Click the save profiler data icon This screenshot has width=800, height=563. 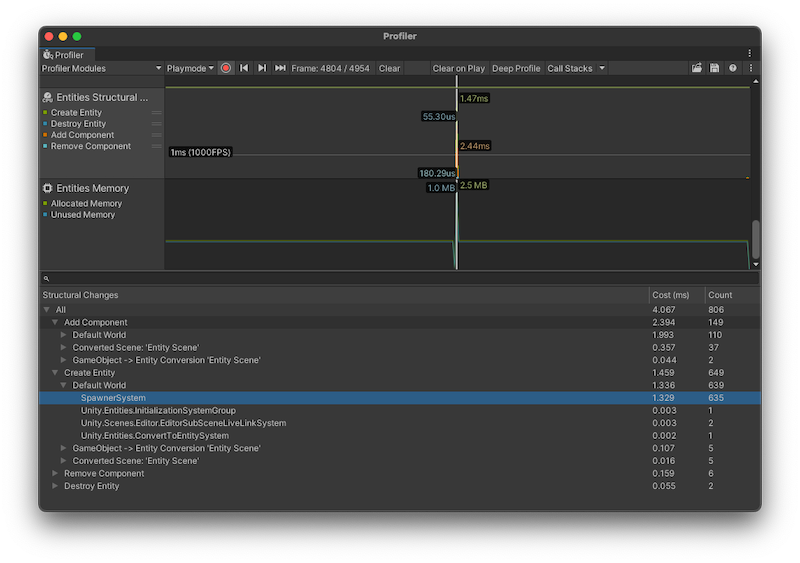715,68
